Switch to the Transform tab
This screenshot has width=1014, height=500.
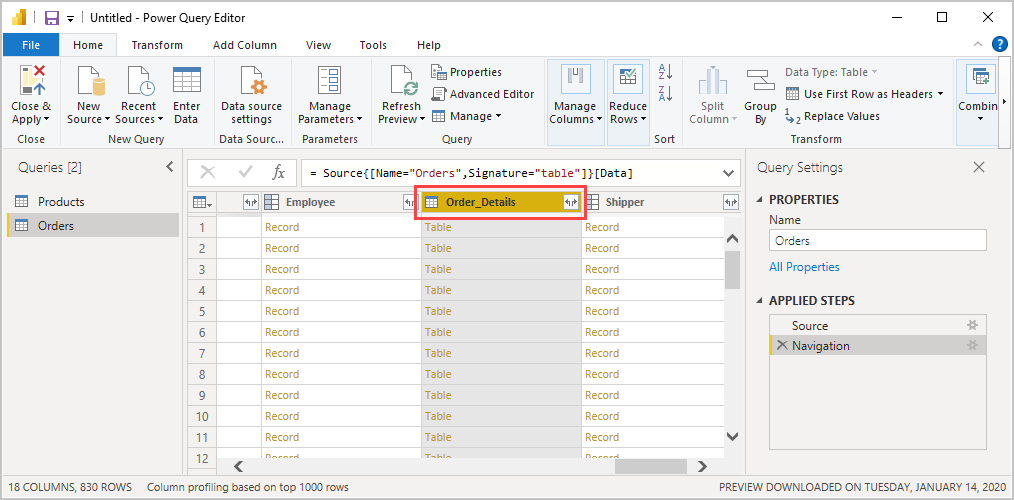coord(157,45)
